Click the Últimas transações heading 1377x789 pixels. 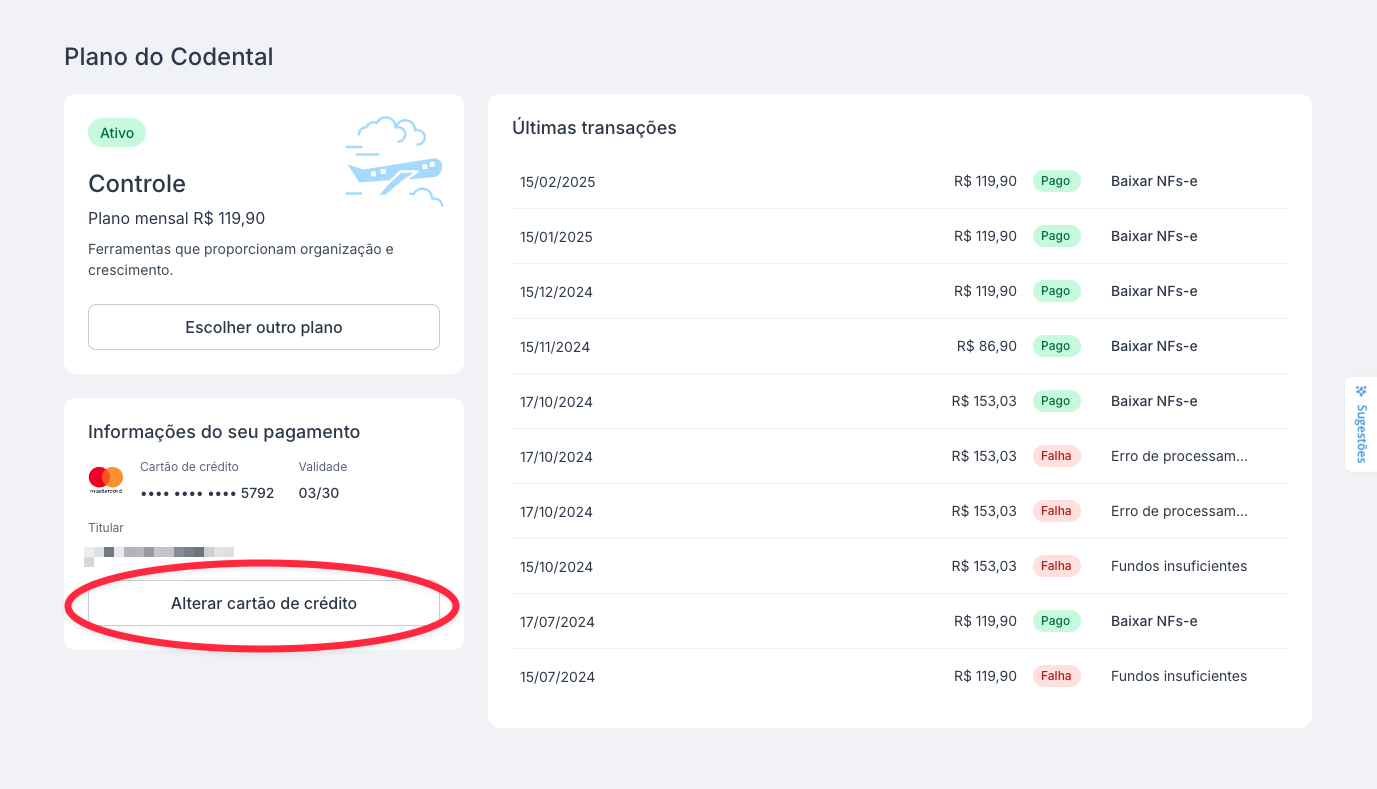point(594,128)
